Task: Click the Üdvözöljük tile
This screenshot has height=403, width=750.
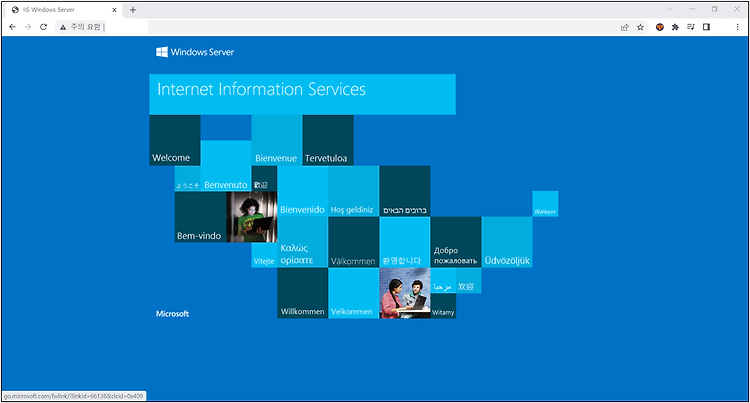Action: [507, 242]
